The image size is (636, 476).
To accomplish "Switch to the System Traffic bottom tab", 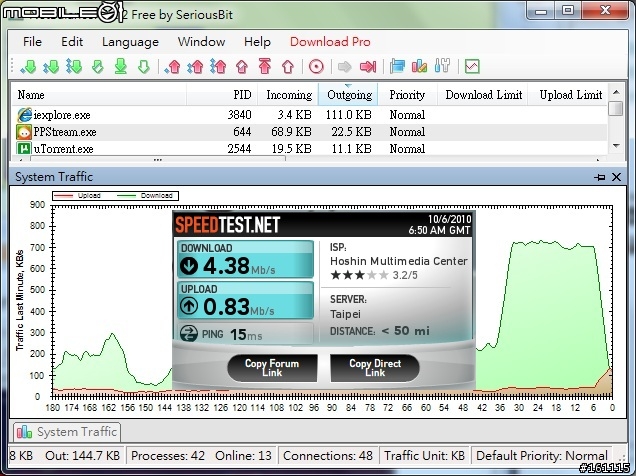I will point(67,432).
